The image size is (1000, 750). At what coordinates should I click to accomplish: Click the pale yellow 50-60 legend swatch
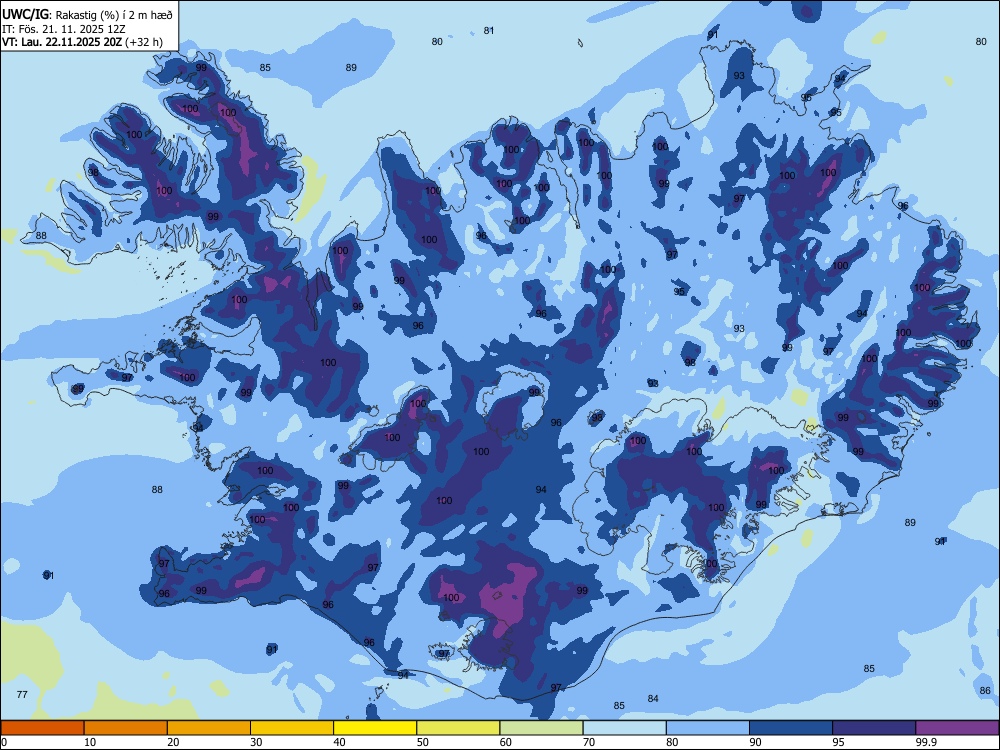pos(458,728)
